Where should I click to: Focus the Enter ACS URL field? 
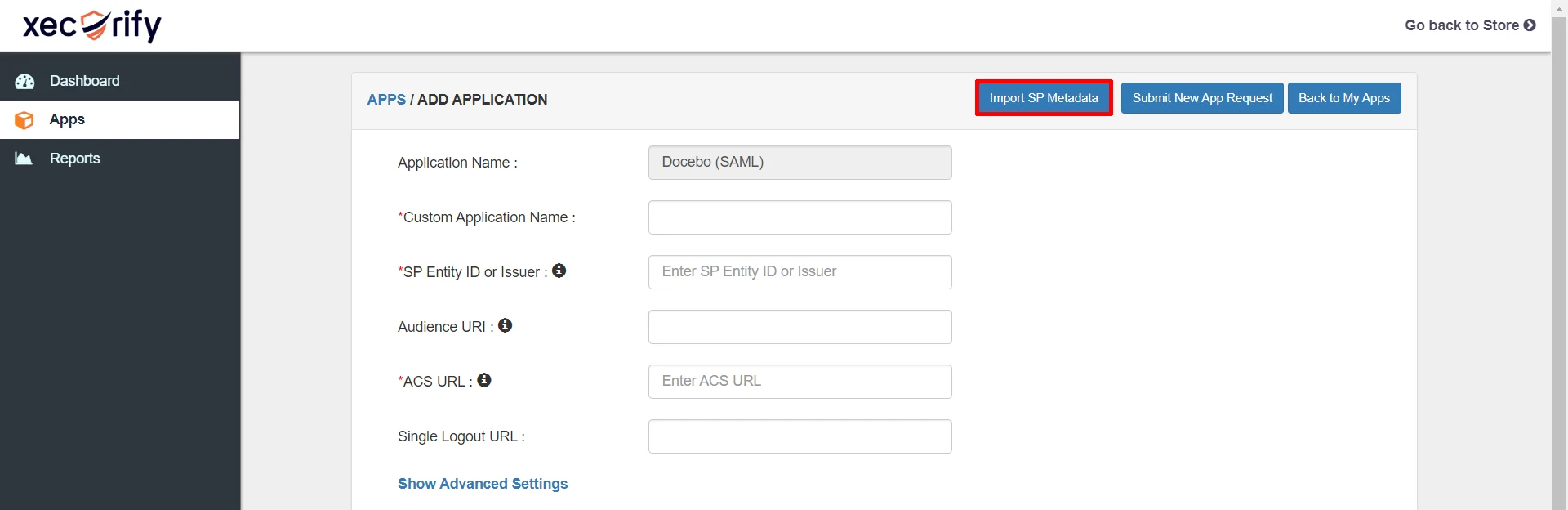pyautogui.click(x=800, y=382)
